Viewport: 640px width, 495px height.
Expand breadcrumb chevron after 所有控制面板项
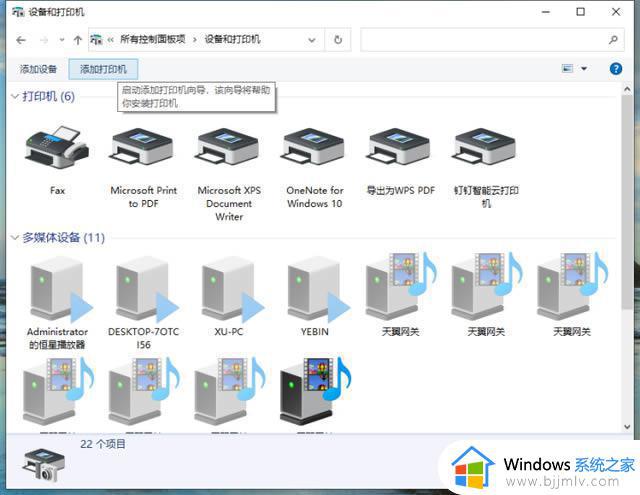tap(195, 40)
